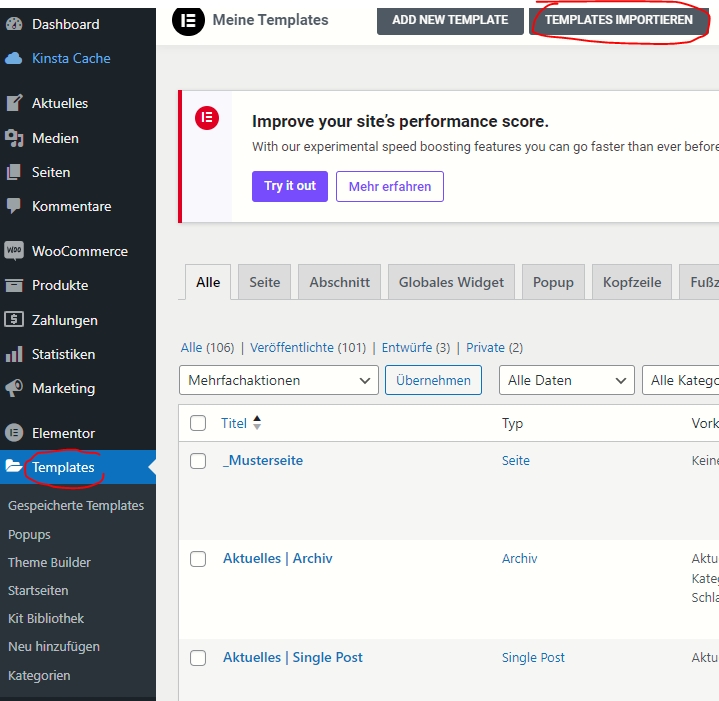Tick the select-all checkbox in the table header

198,423
